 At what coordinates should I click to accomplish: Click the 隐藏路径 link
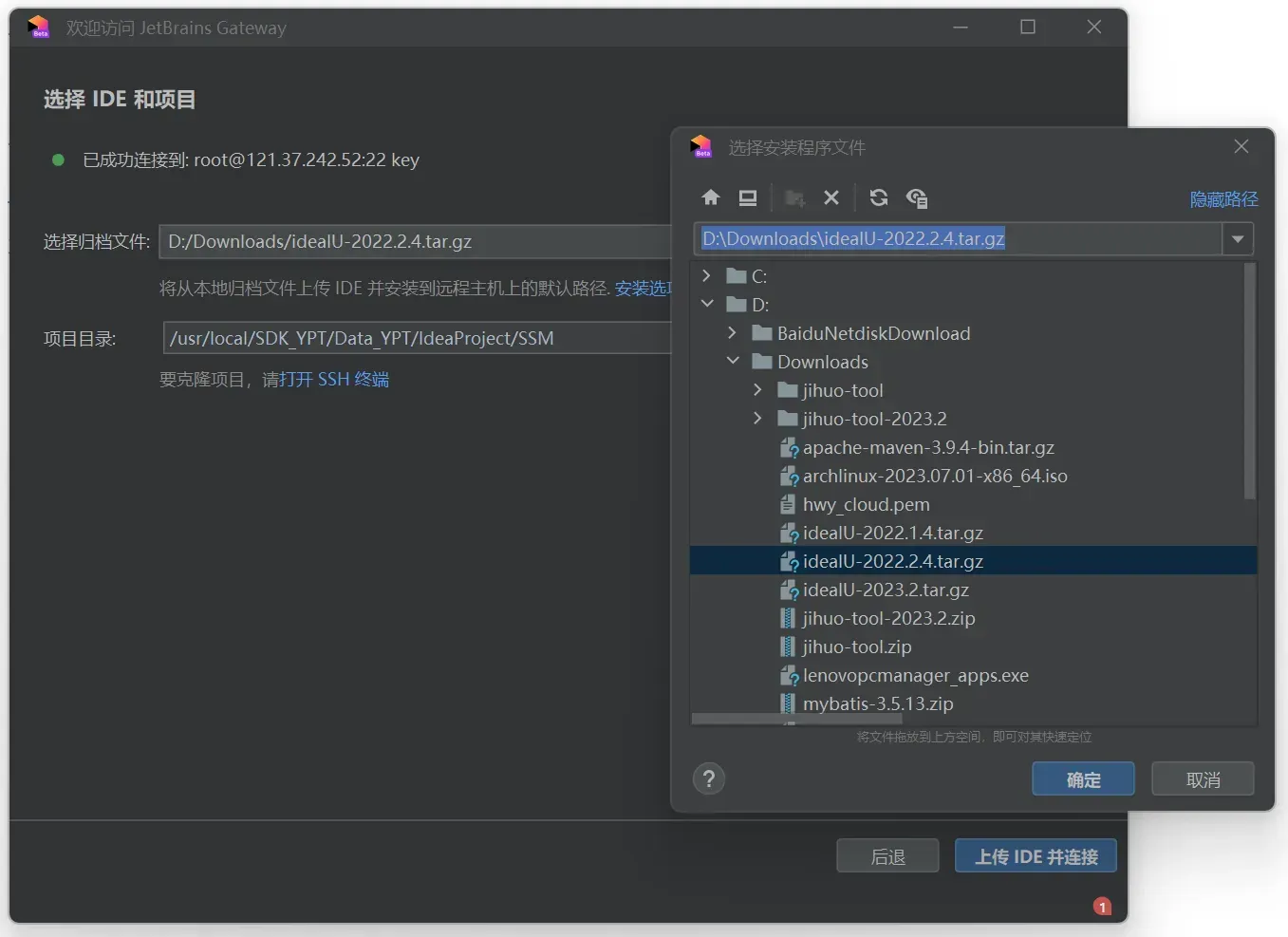tap(1223, 199)
